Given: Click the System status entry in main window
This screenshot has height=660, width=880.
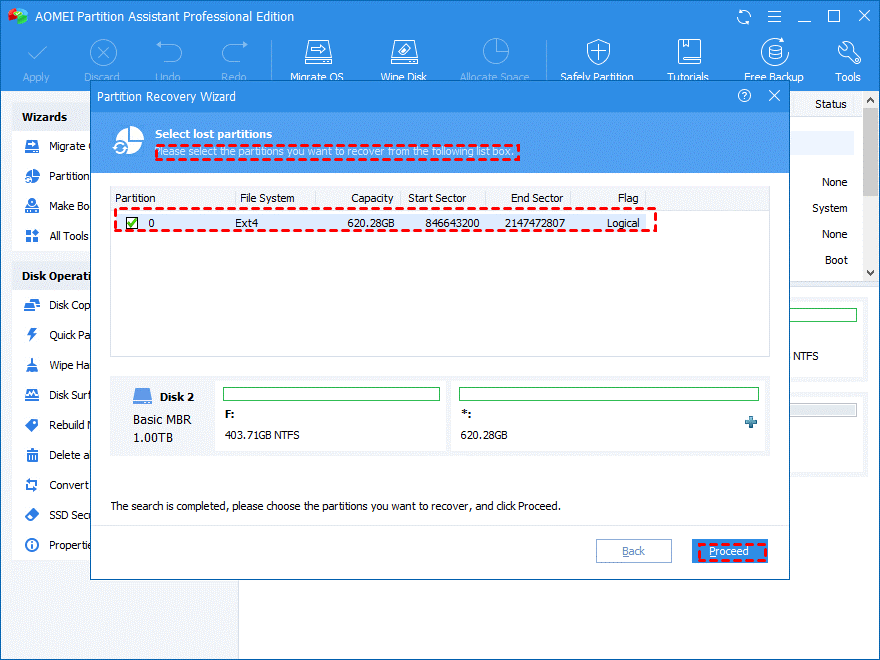Looking at the screenshot, I should [x=829, y=208].
